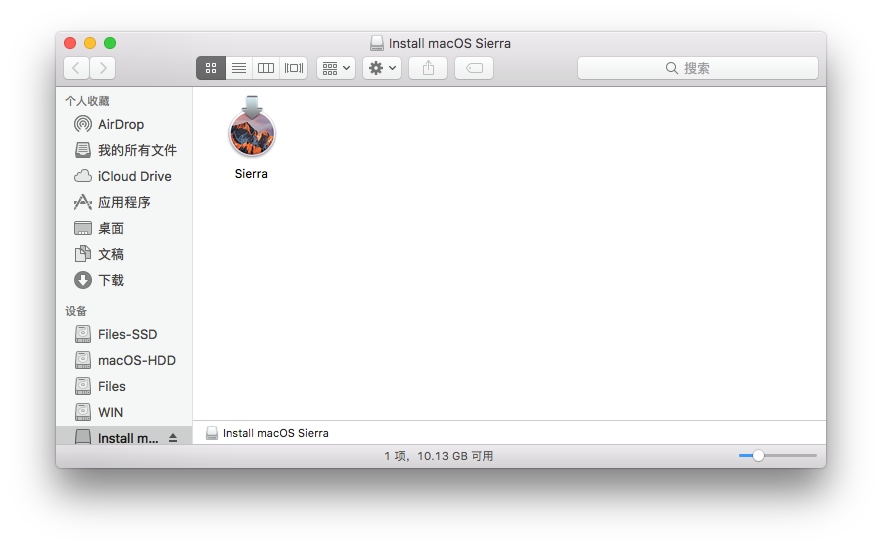The height and width of the screenshot is (548, 882).
Task: Click the share button in toolbar
Action: tap(428, 68)
